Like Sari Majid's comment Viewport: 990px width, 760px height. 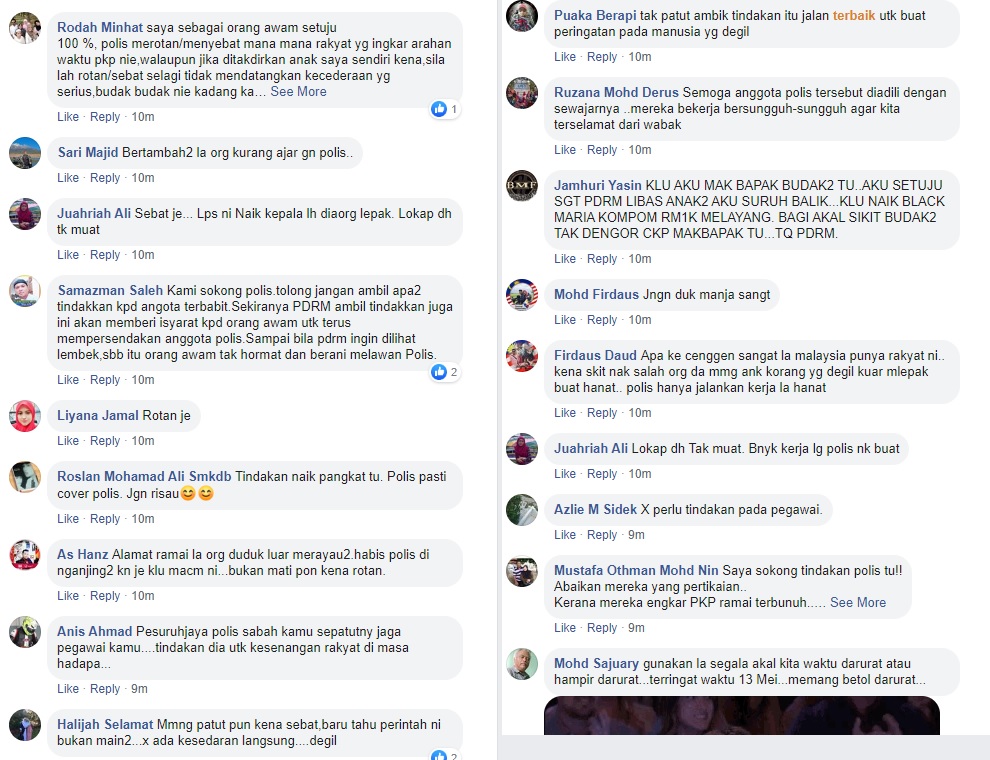click(x=68, y=178)
